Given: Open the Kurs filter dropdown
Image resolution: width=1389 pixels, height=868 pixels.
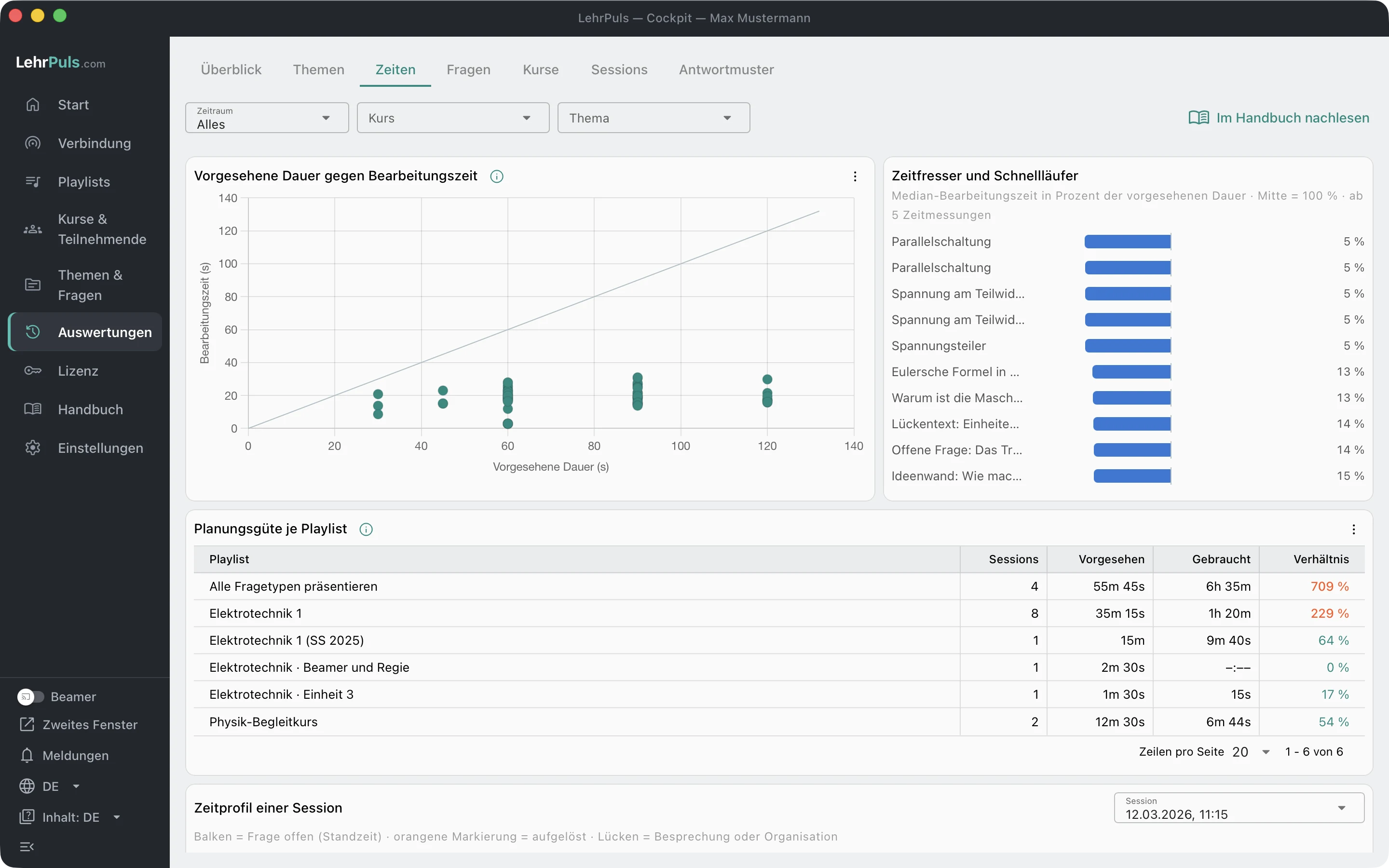Looking at the screenshot, I should click(453, 118).
